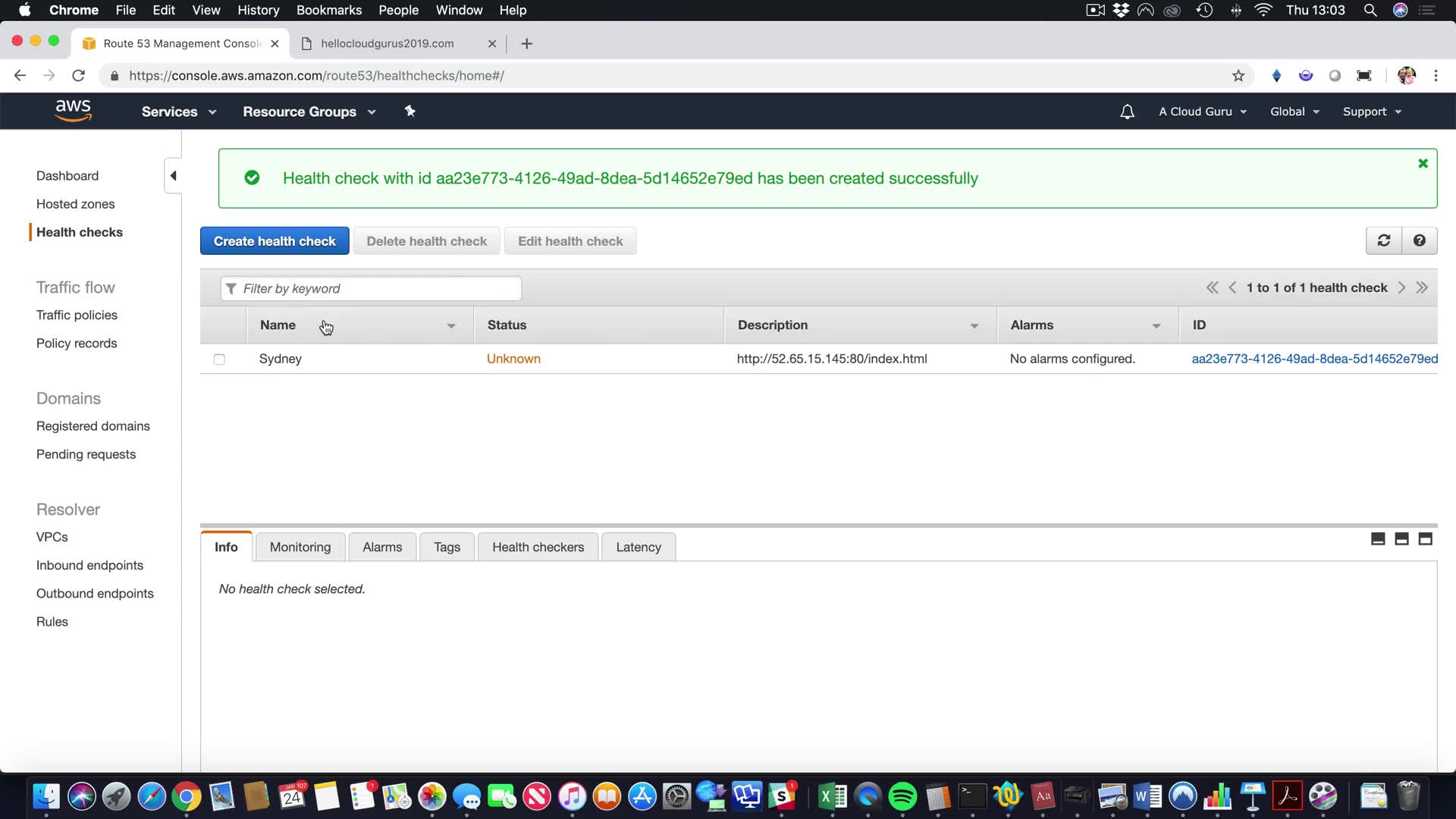The image size is (1456, 819).
Task: Switch to the Monitoring tab
Action: tap(300, 547)
